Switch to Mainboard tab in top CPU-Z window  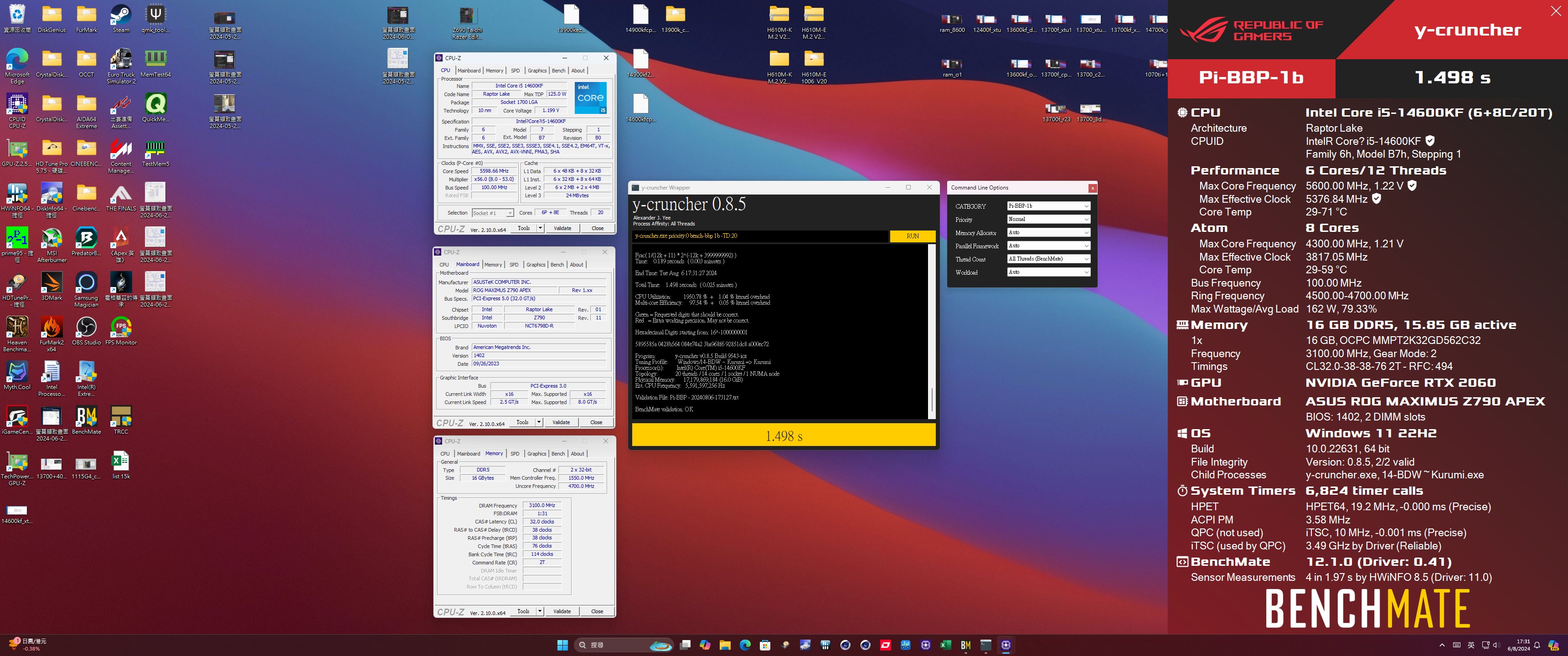click(x=469, y=71)
